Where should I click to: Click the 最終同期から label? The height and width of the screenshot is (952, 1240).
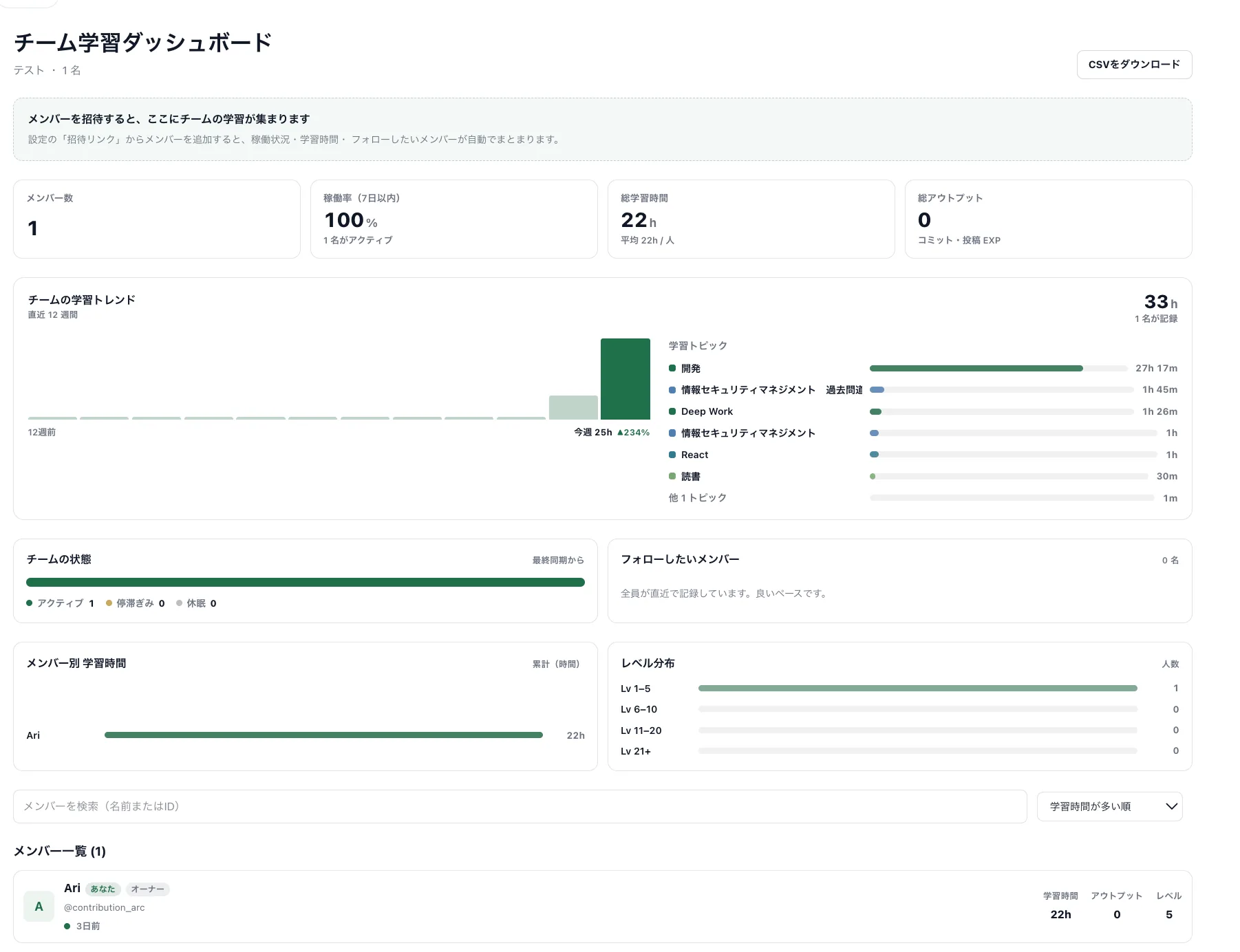click(557, 560)
